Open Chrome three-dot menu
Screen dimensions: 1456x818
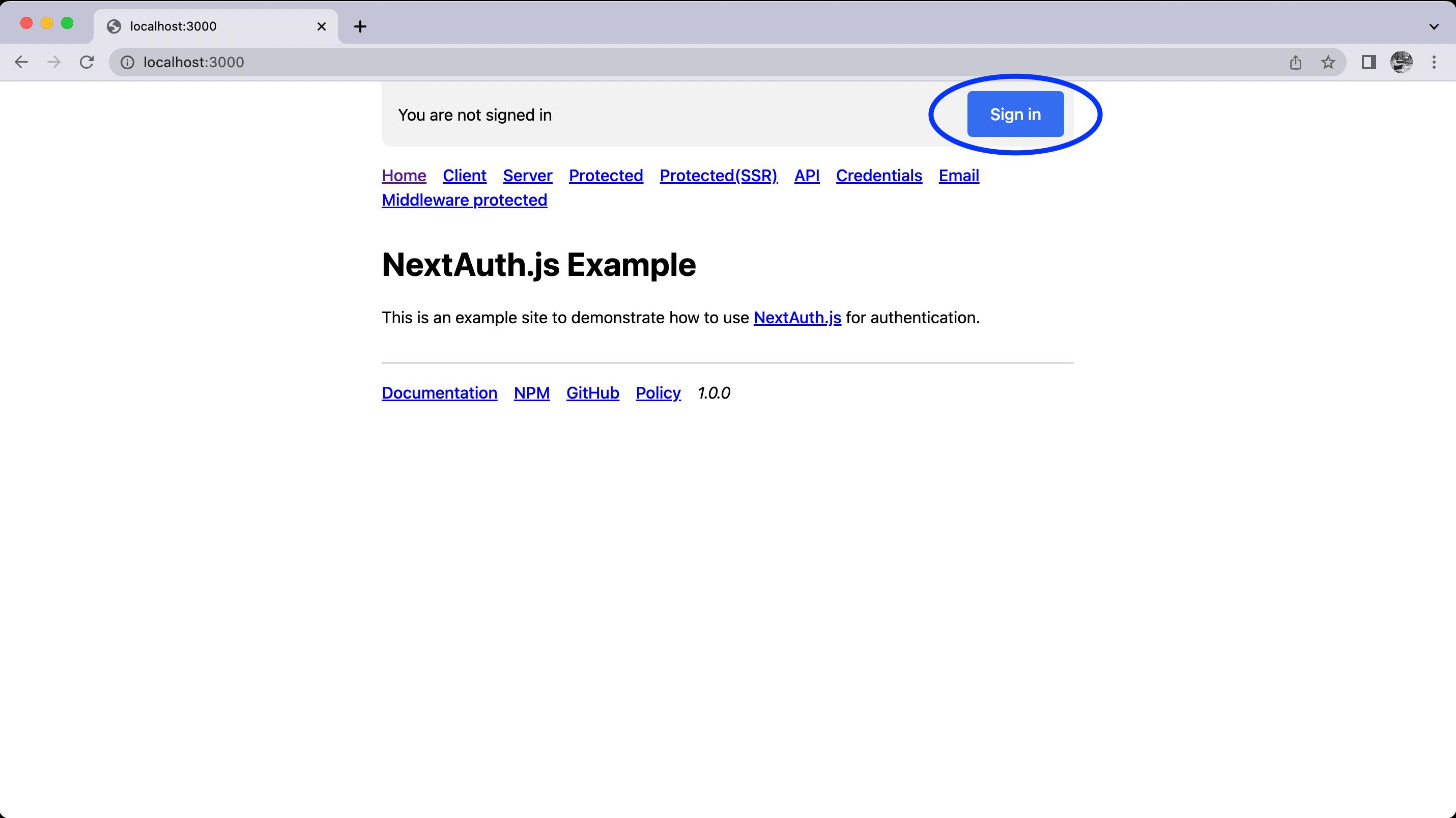[1434, 62]
